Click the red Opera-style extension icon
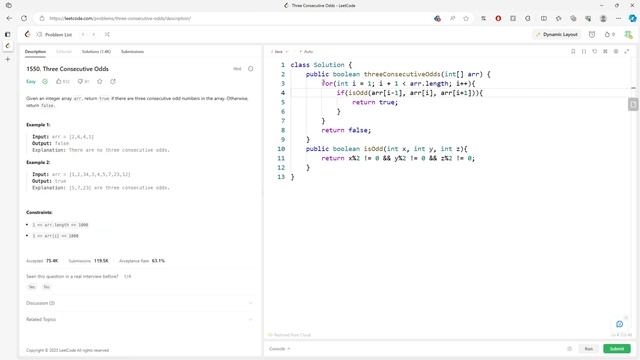This screenshot has height=360, width=640. 498,18
